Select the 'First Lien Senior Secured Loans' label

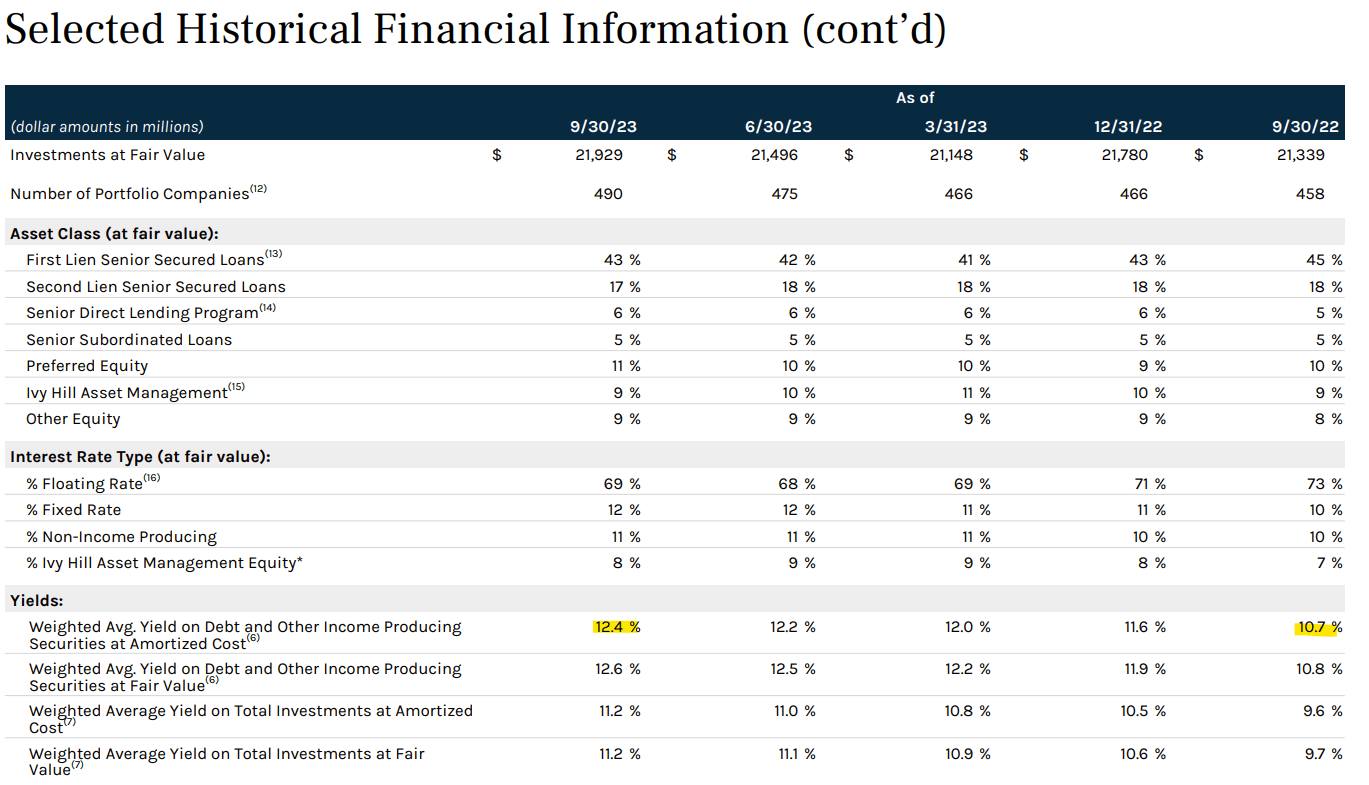click(x=147, y=259)
